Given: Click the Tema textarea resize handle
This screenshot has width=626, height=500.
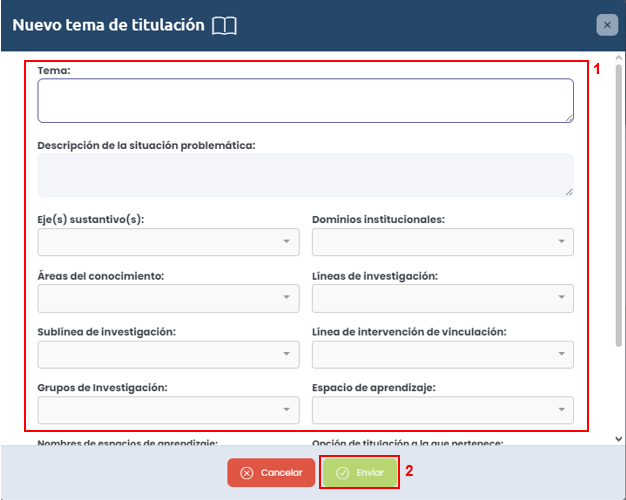Looking at the screenshot, I should (569, 118).
